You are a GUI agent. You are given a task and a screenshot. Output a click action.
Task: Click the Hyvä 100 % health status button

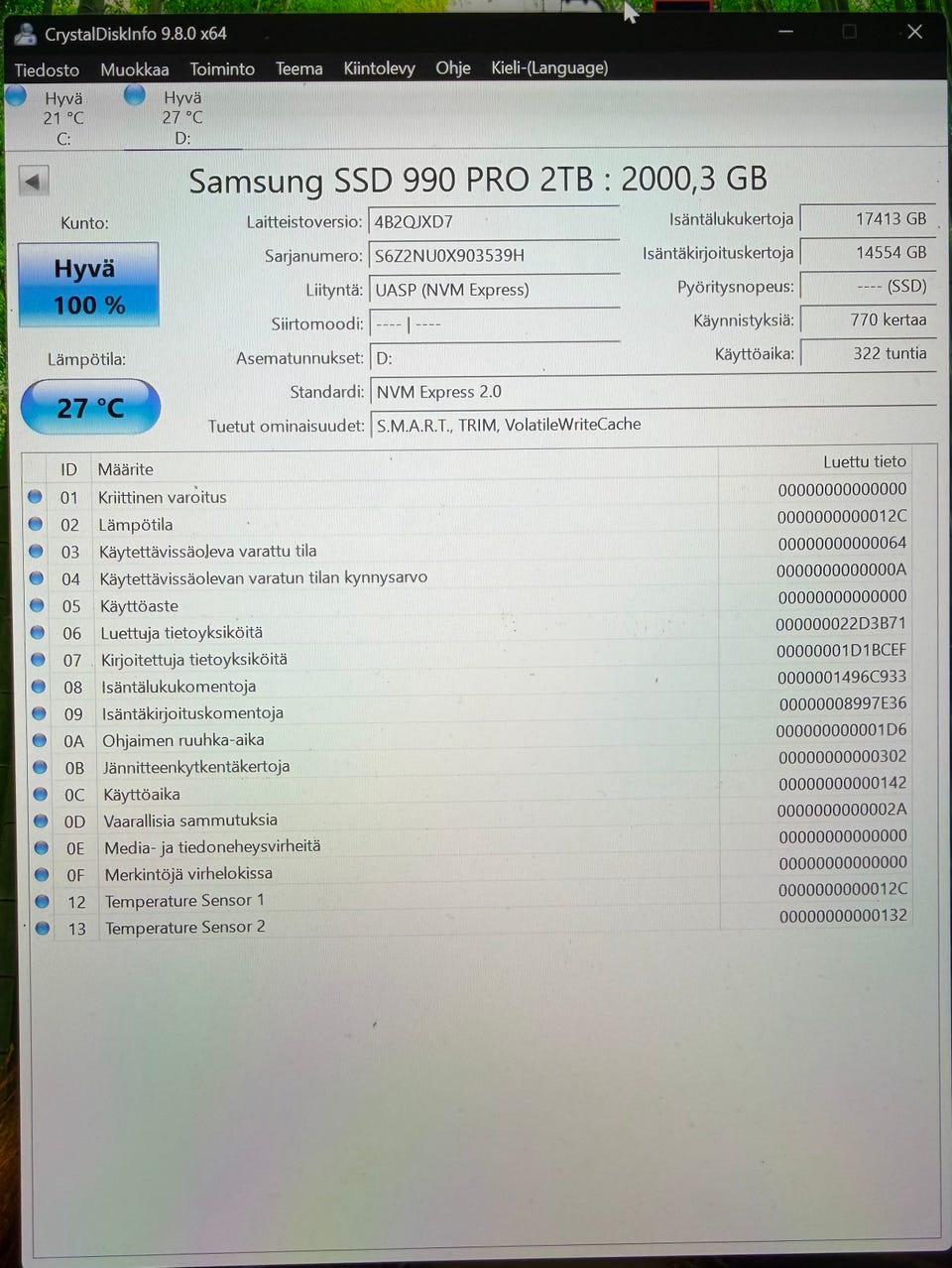(x=88, y=286)
